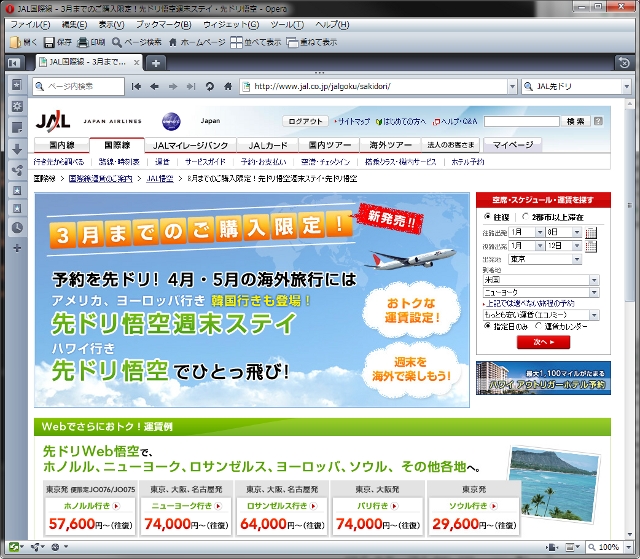The width and height of the screenshot is (640, 559).
Task: Open closed tabs trash icon
Action: click(624, 63)
